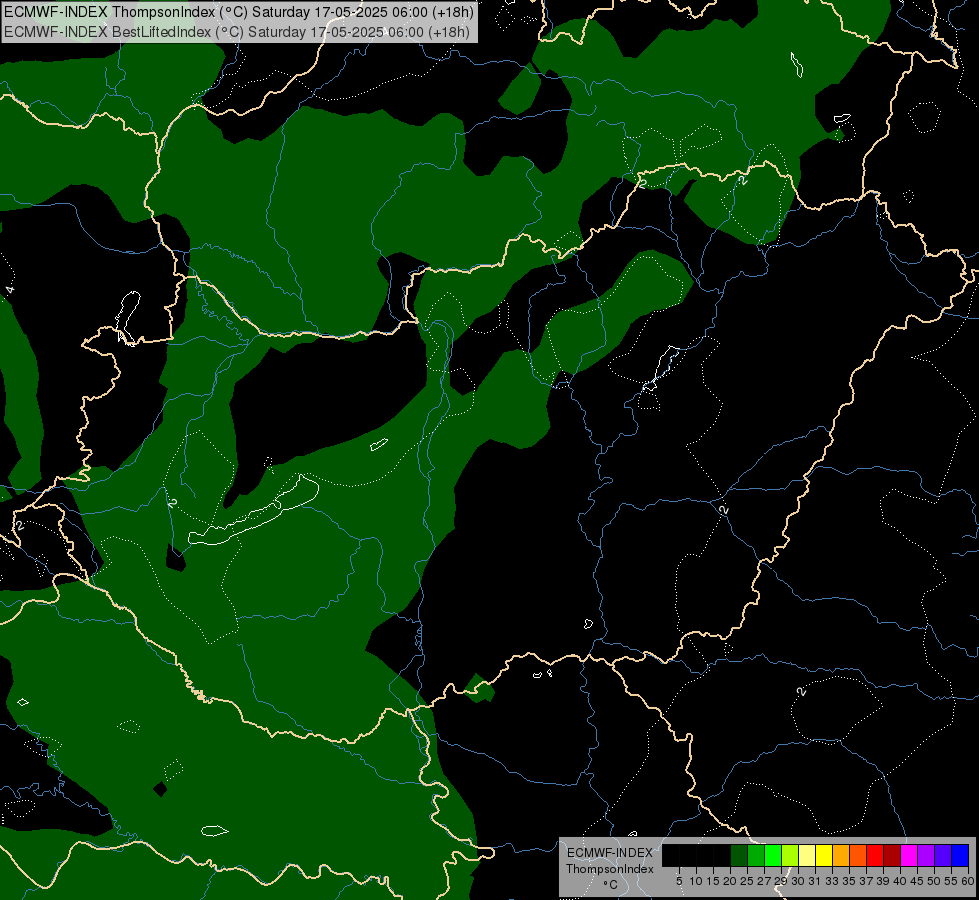Click the legend tick label '50'

pos(934,881)
